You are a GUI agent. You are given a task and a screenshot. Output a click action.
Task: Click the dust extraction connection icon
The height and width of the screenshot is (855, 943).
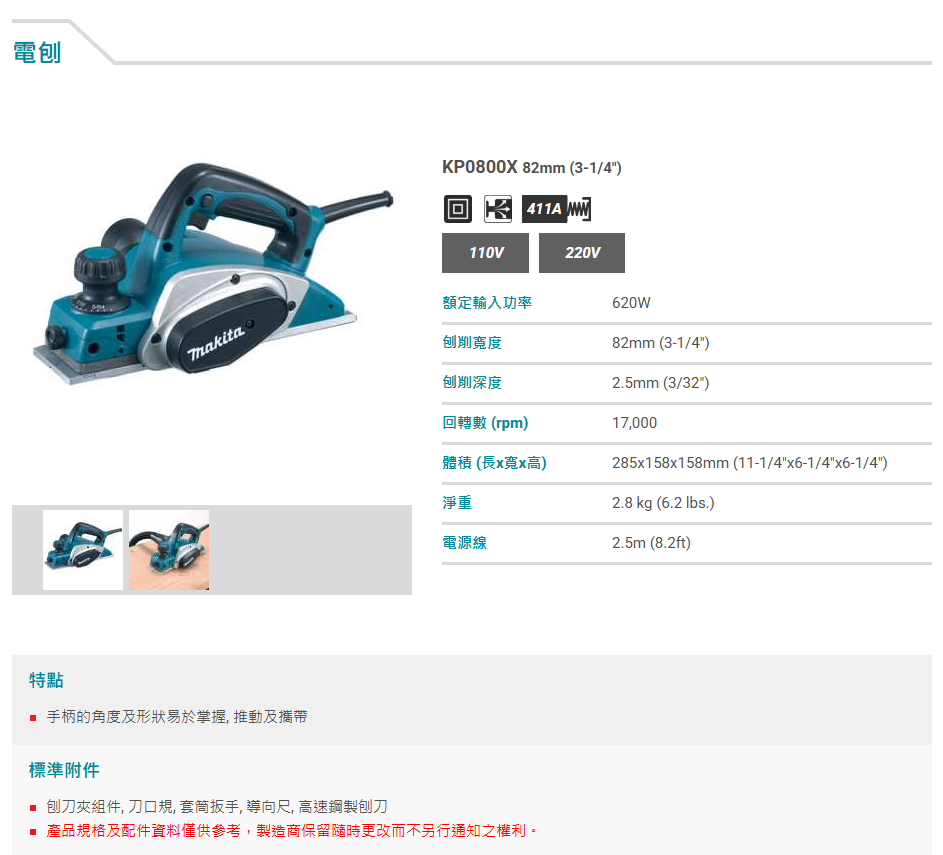point(498,209)
